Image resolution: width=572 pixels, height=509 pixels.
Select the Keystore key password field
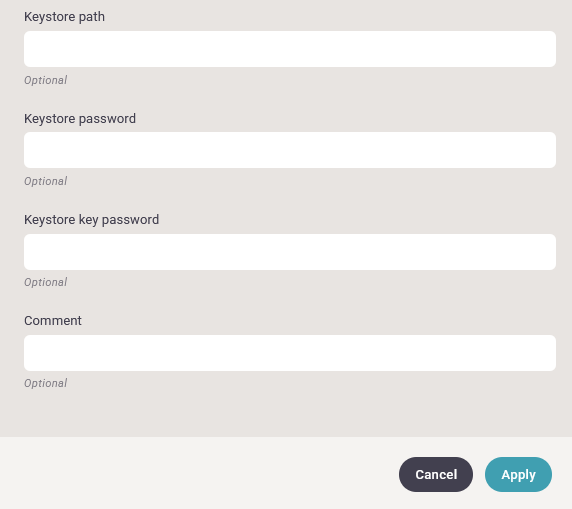(x=290, y=252)
